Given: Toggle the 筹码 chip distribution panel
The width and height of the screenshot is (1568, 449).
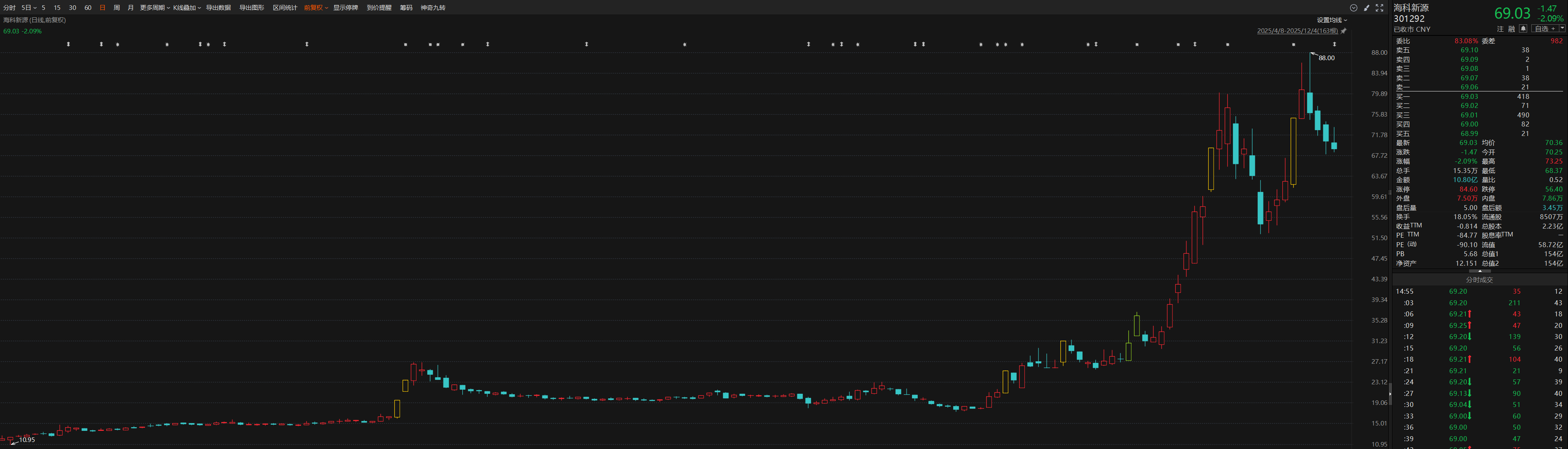Looking at the screenshot, I should tap(406, 8).
